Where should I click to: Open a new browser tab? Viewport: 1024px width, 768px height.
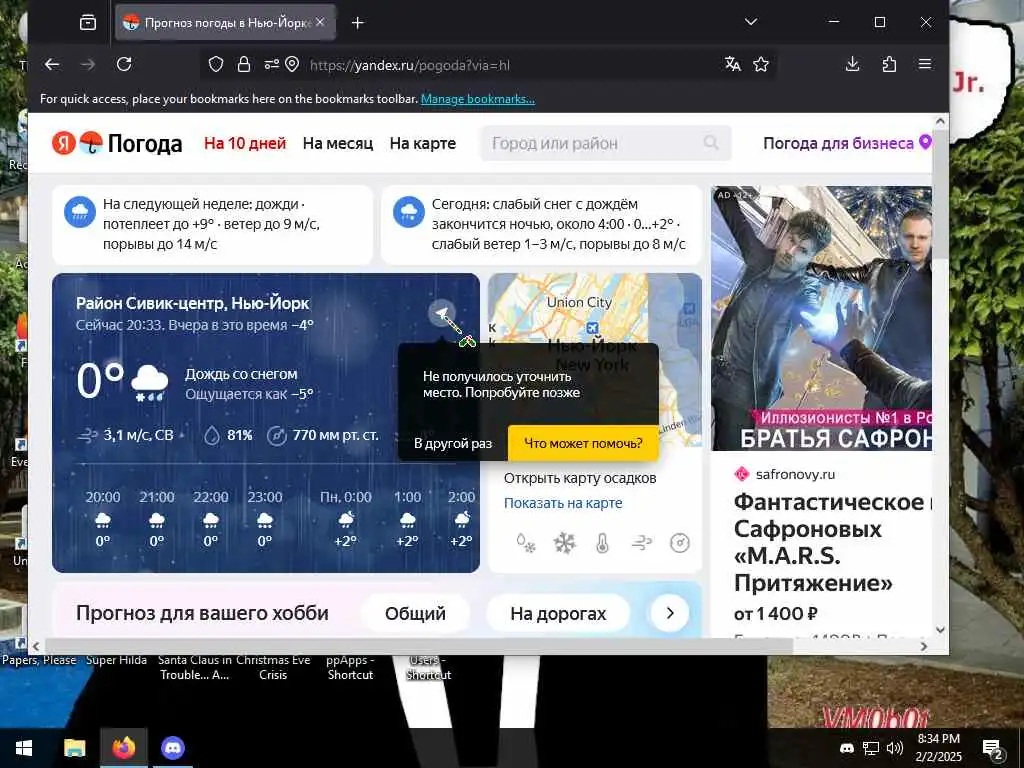357,23
